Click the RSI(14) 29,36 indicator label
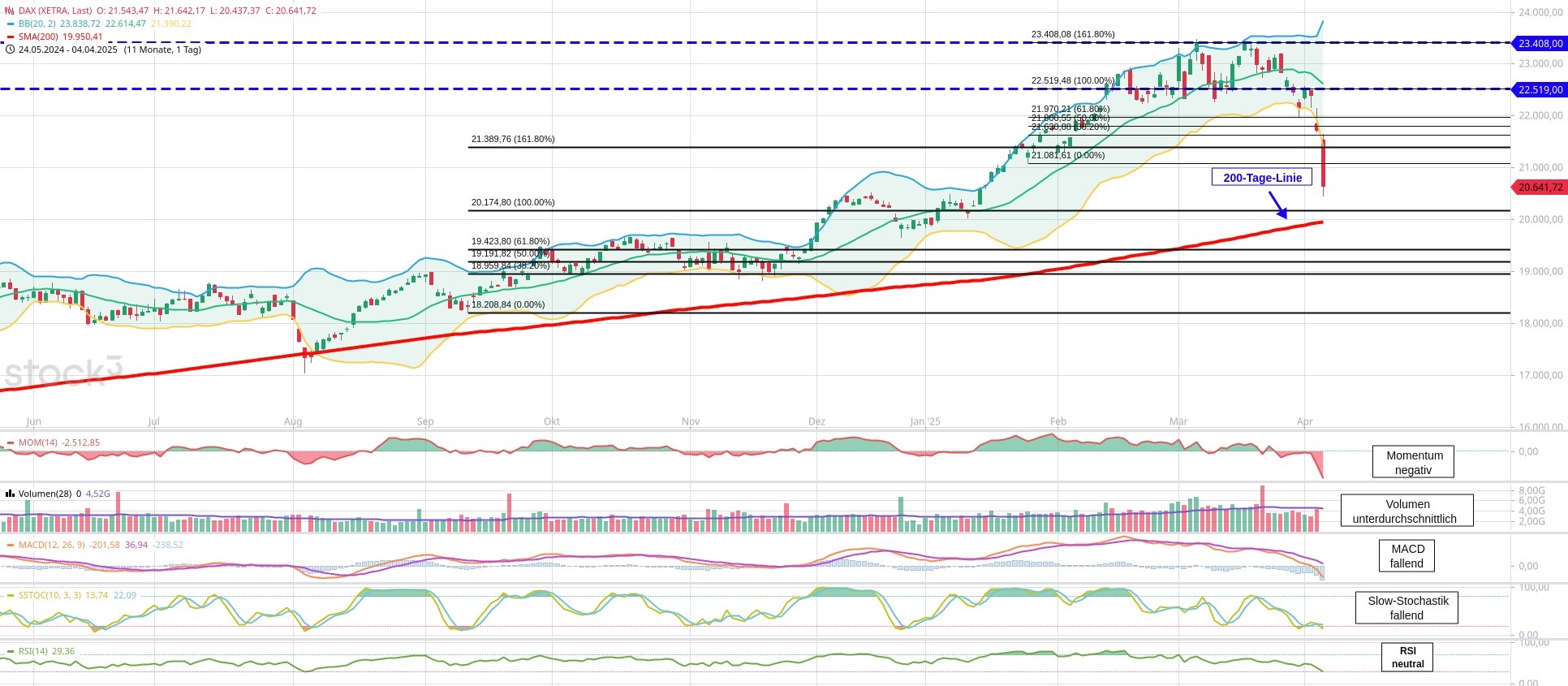The width and height of the screenshot is (1568, 686). tap(46, 651)
